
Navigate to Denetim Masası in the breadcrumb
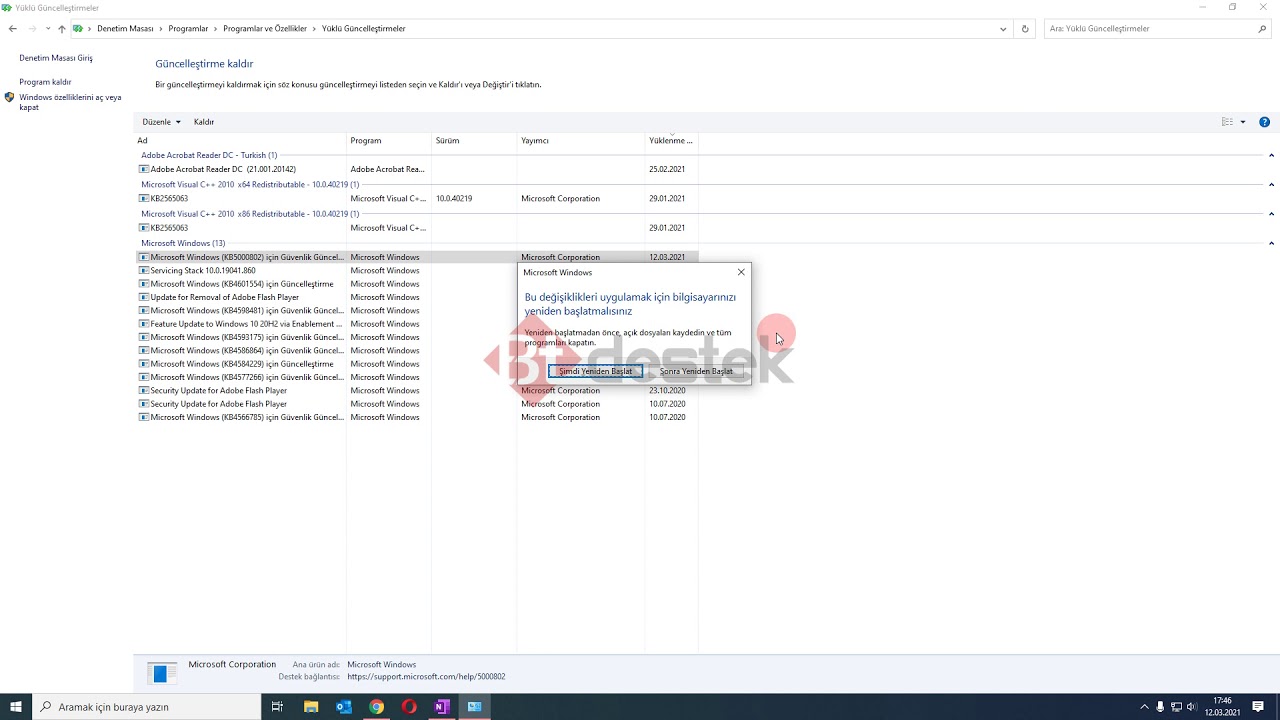125,29
